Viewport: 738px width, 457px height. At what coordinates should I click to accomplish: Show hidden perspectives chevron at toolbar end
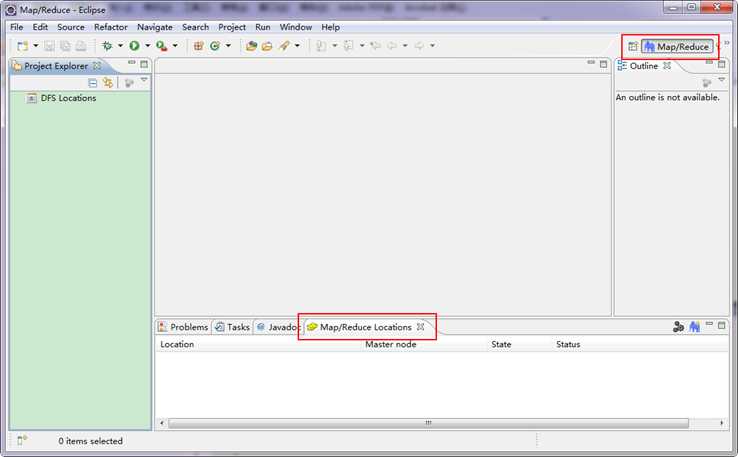point(727,43)
